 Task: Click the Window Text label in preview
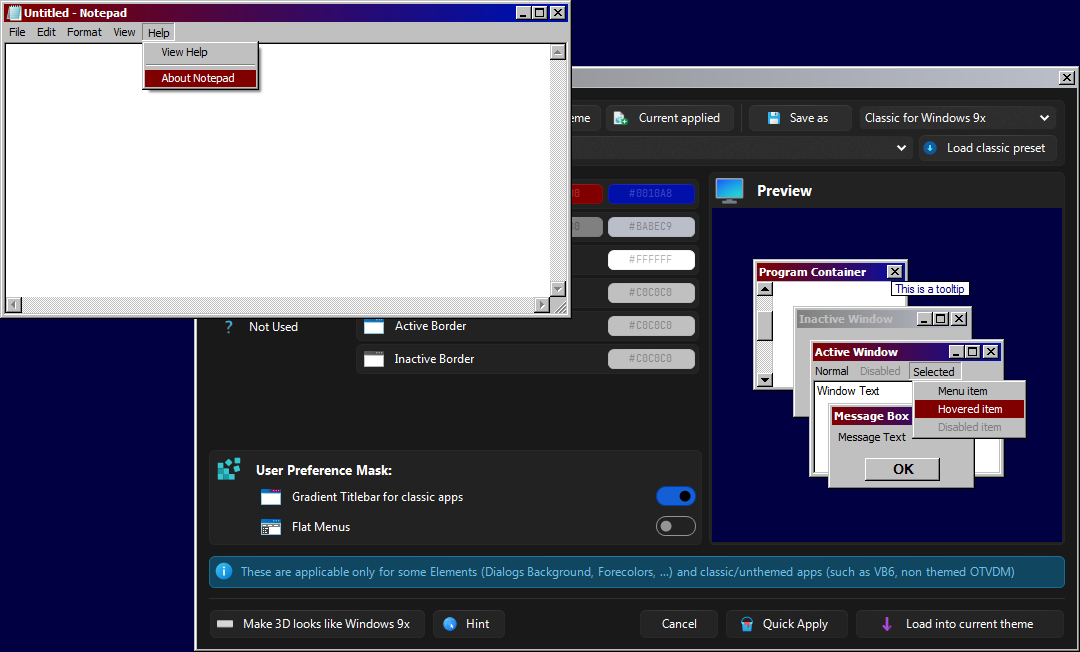[848, 391]
